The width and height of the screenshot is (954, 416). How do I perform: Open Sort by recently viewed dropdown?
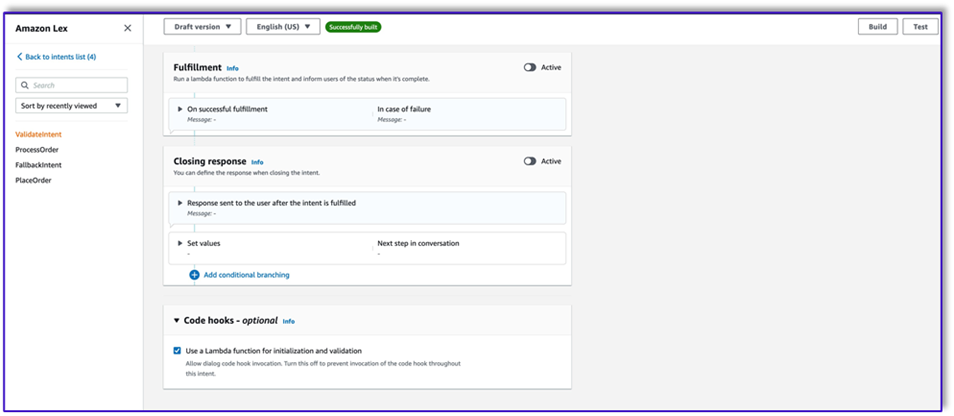(x=71, y=106)
